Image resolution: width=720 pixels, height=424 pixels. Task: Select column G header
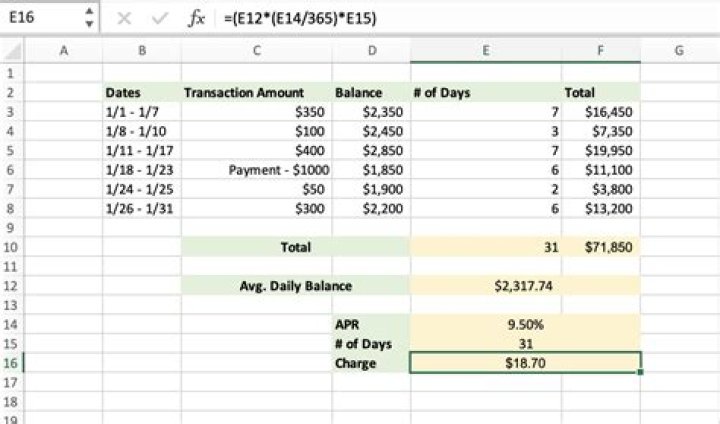(677, 51)
